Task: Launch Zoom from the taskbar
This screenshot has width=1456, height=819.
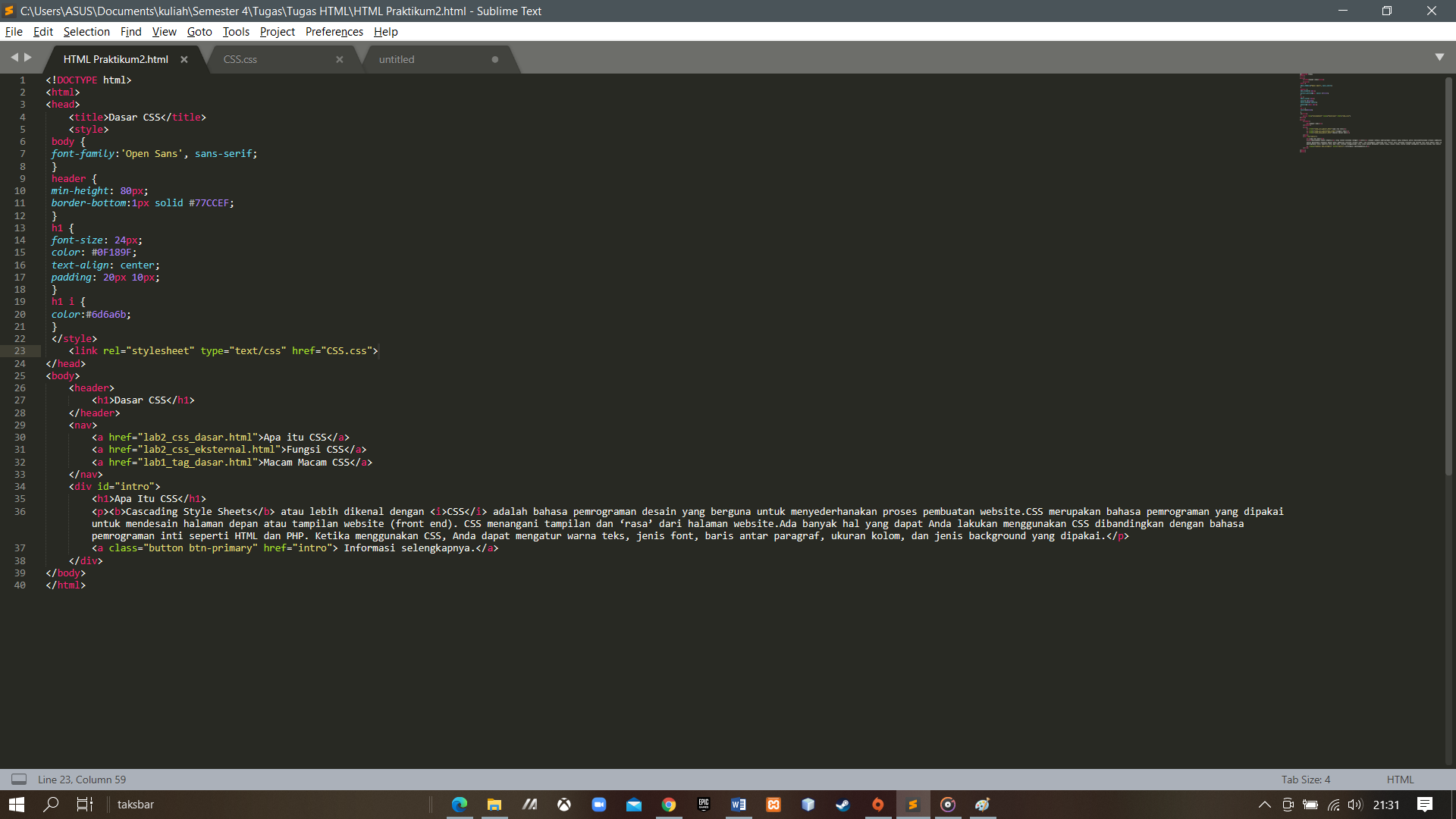Action: [599, 805]
